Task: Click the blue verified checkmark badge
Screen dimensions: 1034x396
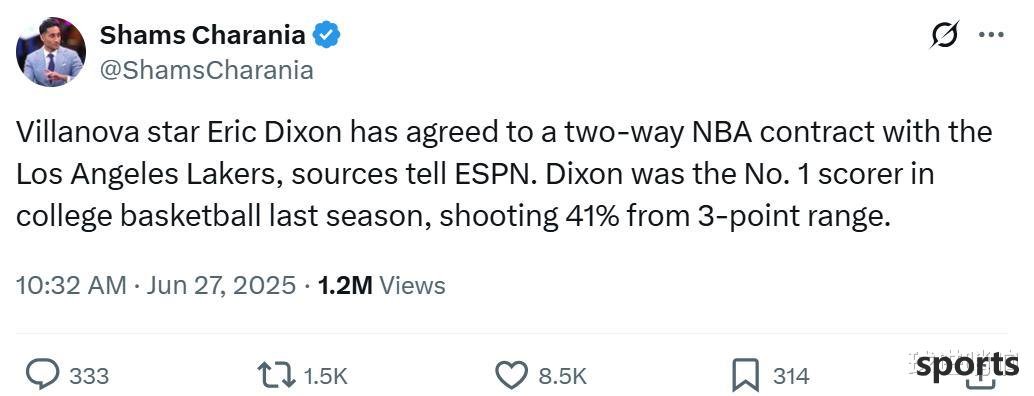Action: tap(326, 36)
